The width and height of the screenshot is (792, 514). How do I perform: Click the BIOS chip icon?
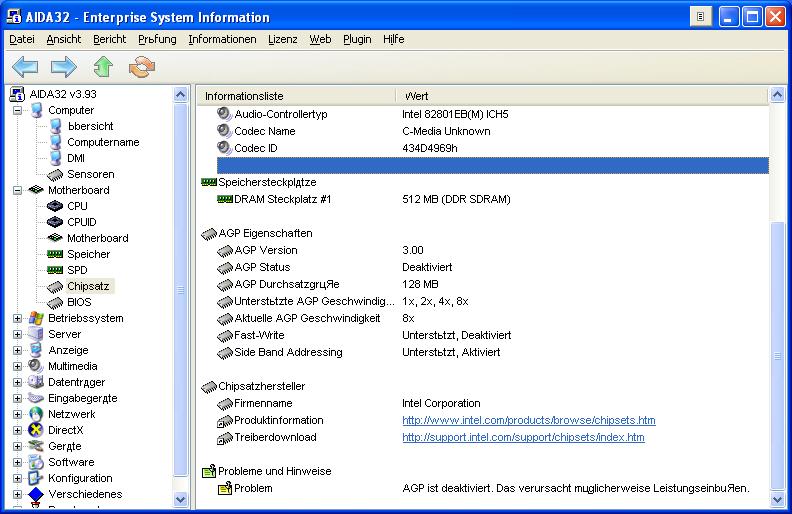55,302
